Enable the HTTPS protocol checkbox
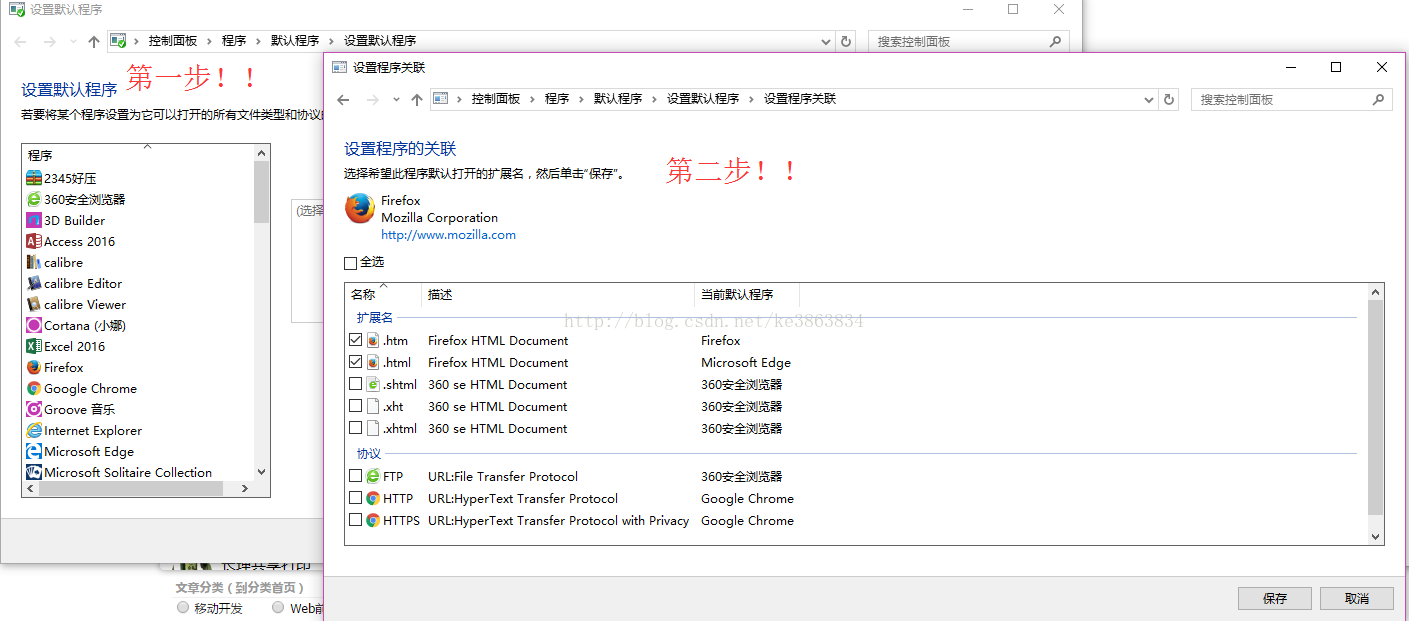This screenshot has height=621, width=1409. click(x=355, y=520)
